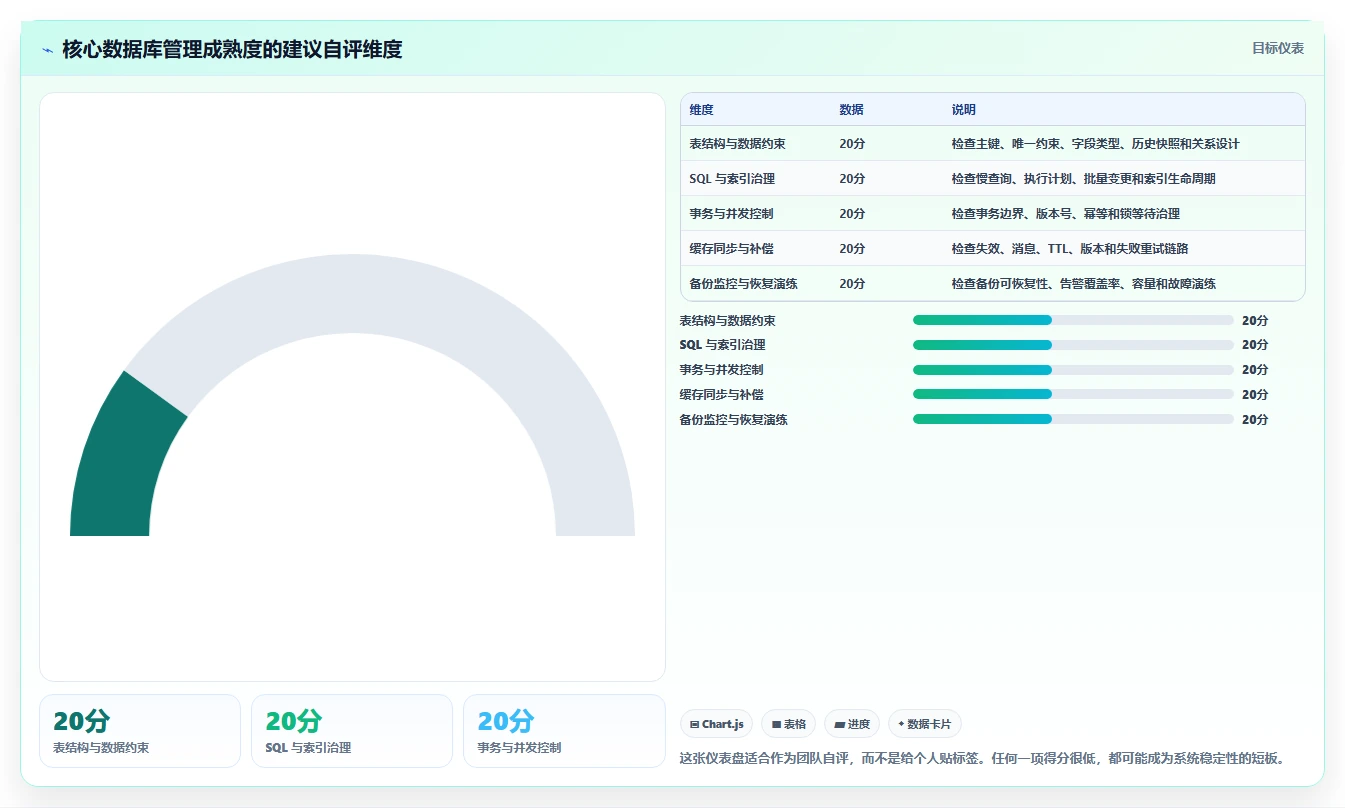
Task: Click the progress bar for SQL 与索引治理
Action: [1073, 345]
